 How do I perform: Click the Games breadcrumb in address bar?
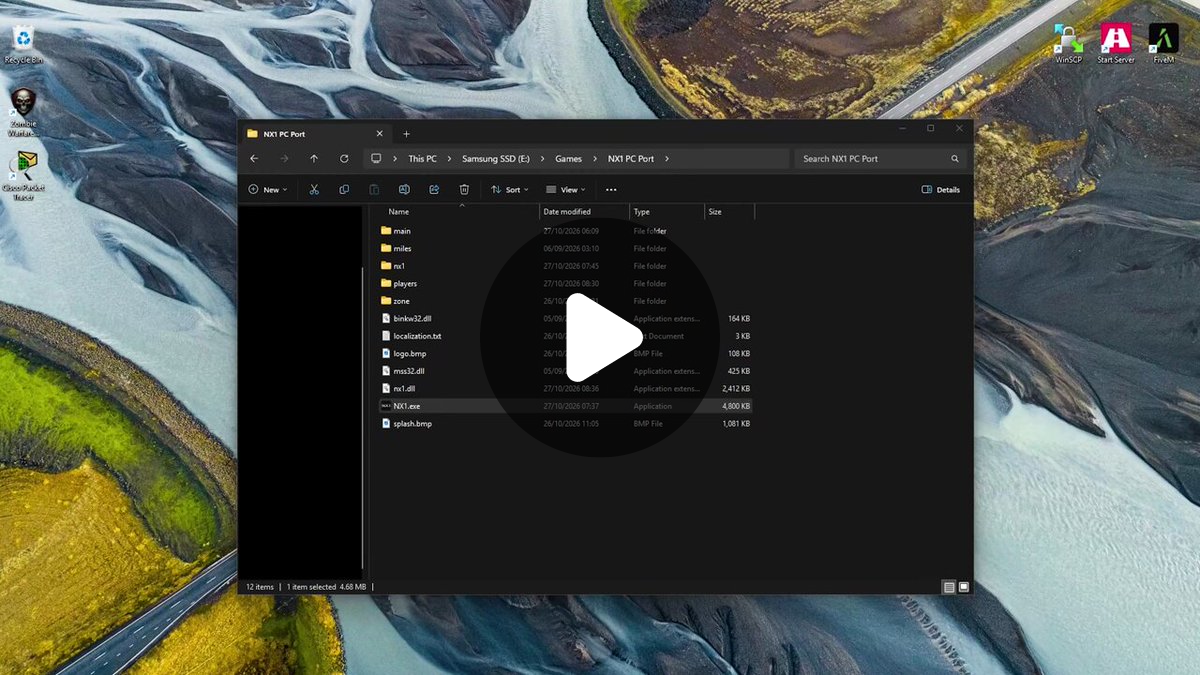coord(569,158)
